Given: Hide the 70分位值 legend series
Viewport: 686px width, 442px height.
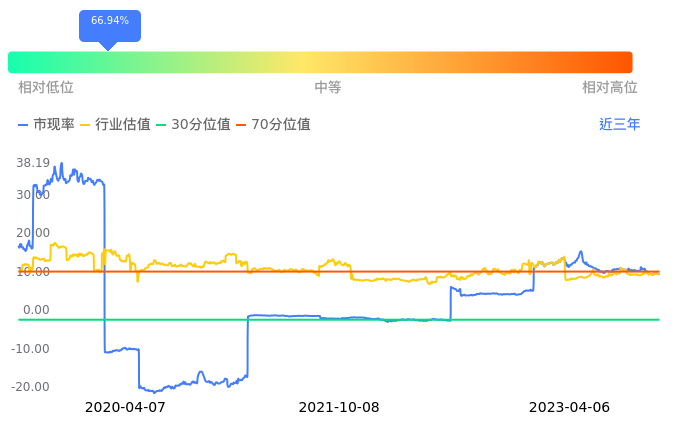Looking at the screenshot, I should [x=273, y=125].
